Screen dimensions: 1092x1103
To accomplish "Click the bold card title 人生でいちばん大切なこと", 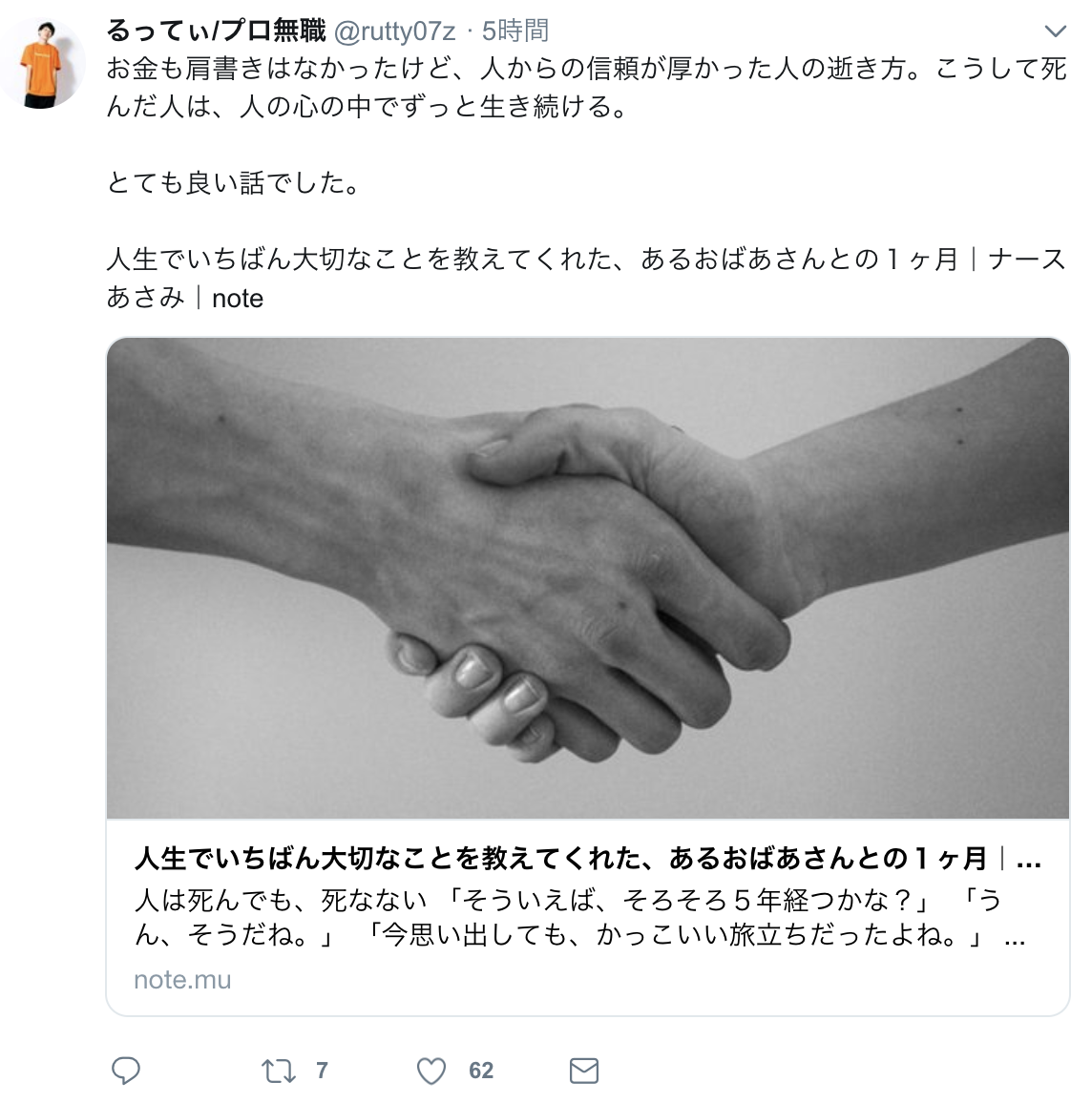I will coord(587,858).
